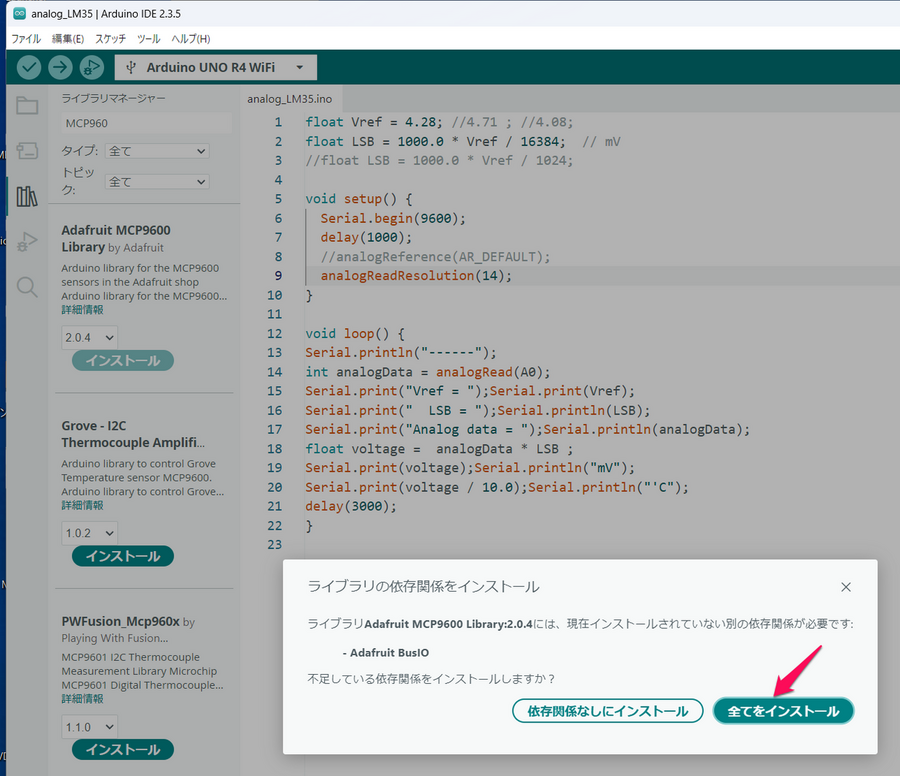Close the dependency install dialog
The image size is (900, 776).
coord(845,587)
